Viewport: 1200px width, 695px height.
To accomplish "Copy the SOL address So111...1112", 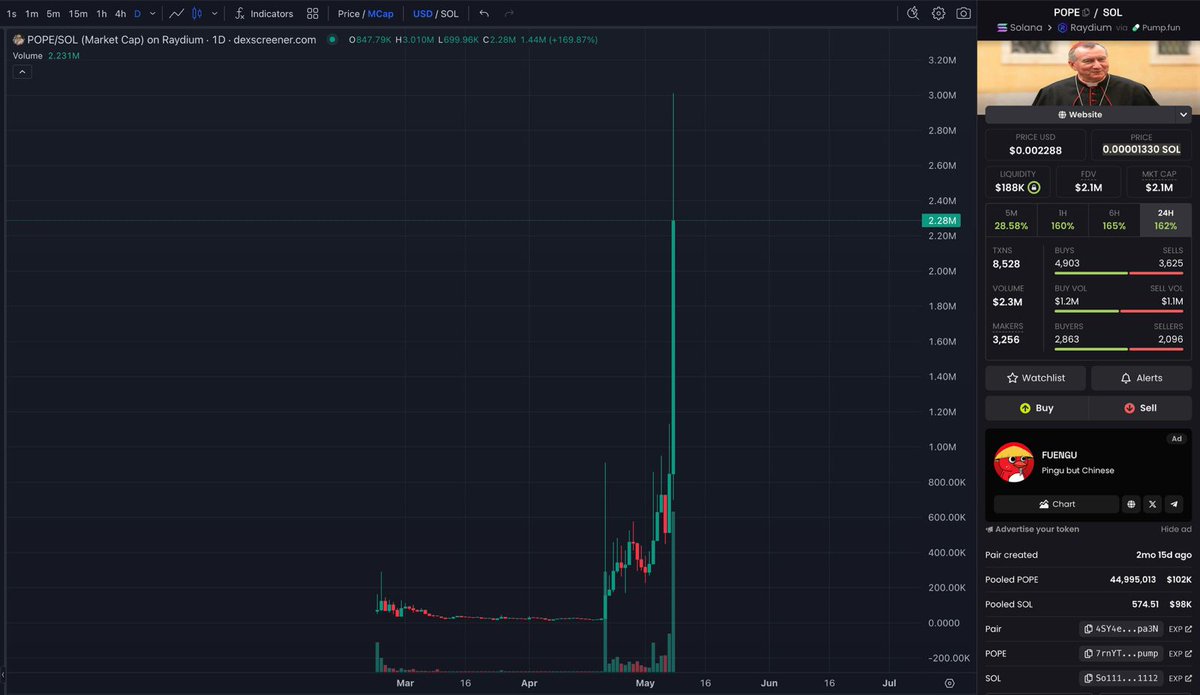I will [1122, 679].
